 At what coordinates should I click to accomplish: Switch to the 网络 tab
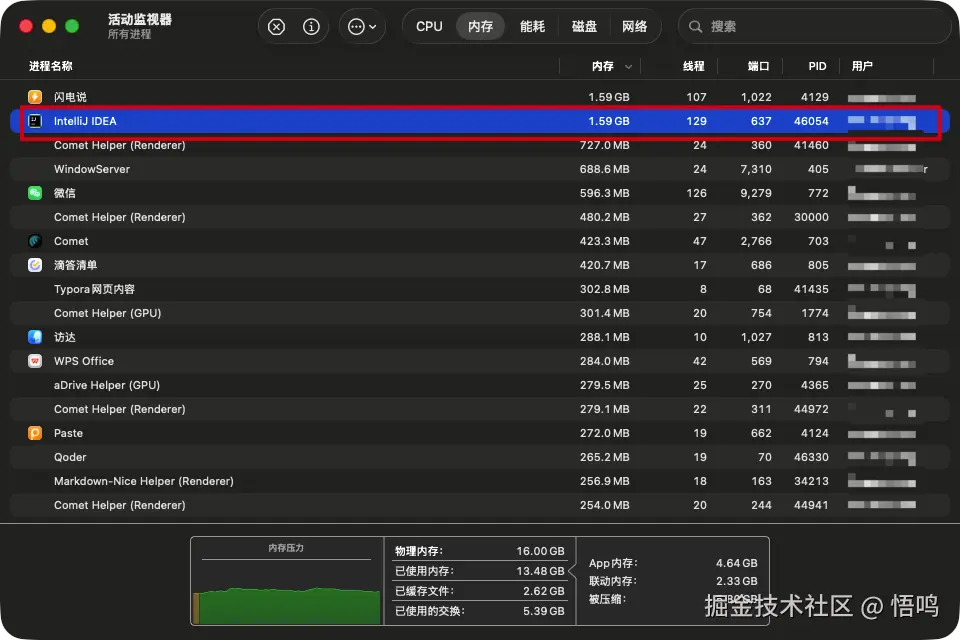tap(634, 27)
